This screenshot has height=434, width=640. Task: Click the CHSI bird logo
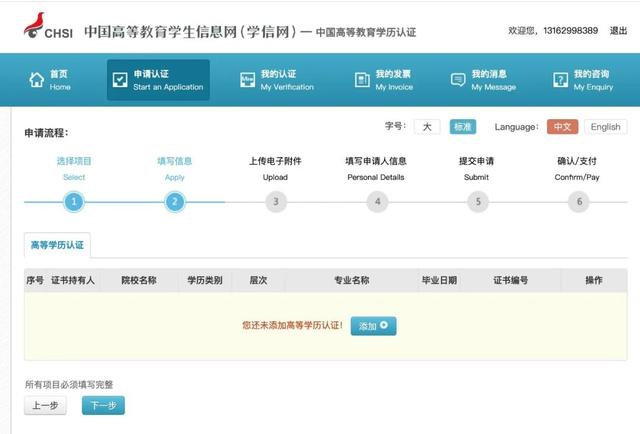click(x=34, y=25)
